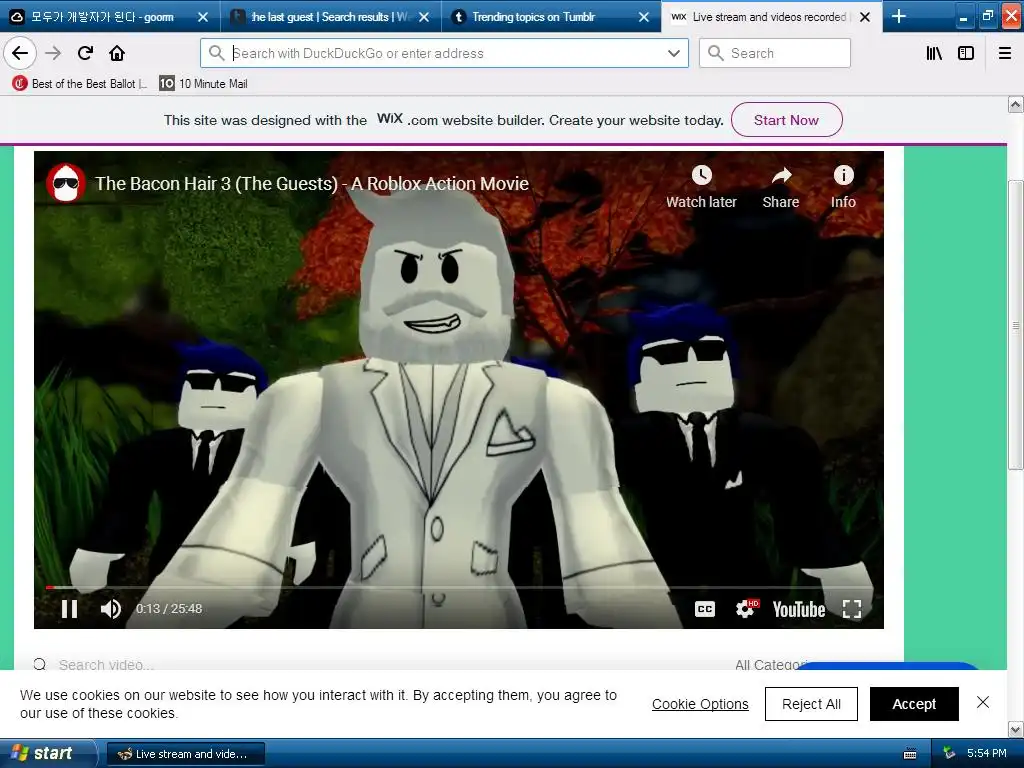Viewport: 1024px width, 768px height.
Task: Show video Info card
Action: coord(843,187)
